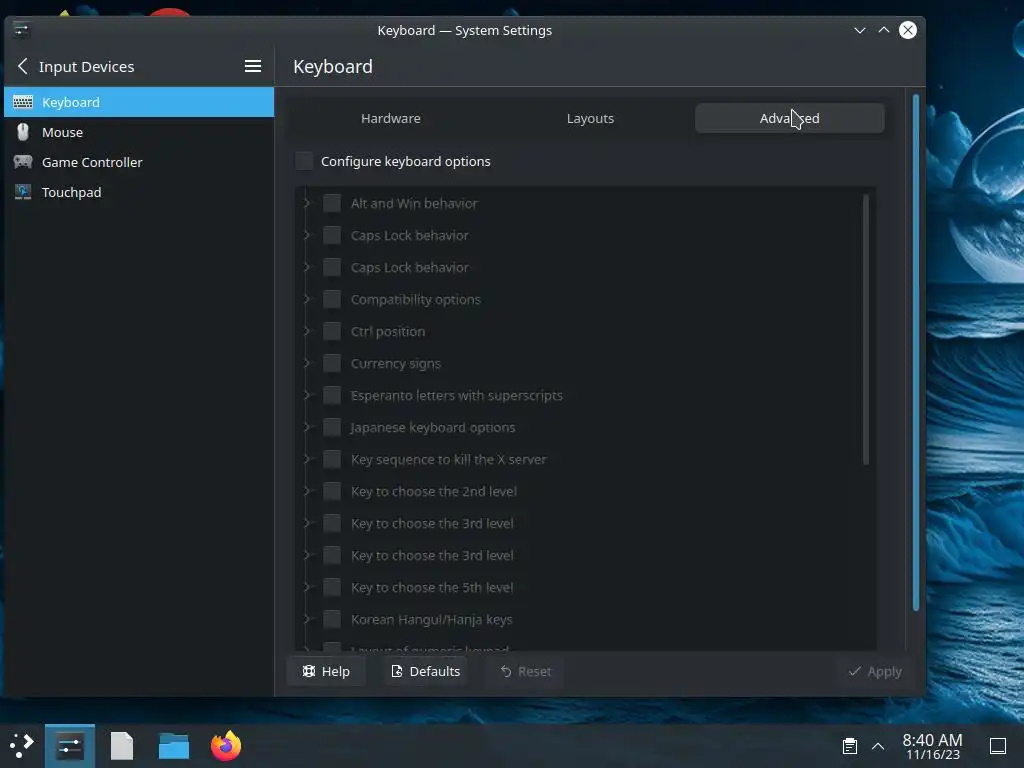Open Touchpad settings
The image size is (1024, 768).
pos(139,192)
